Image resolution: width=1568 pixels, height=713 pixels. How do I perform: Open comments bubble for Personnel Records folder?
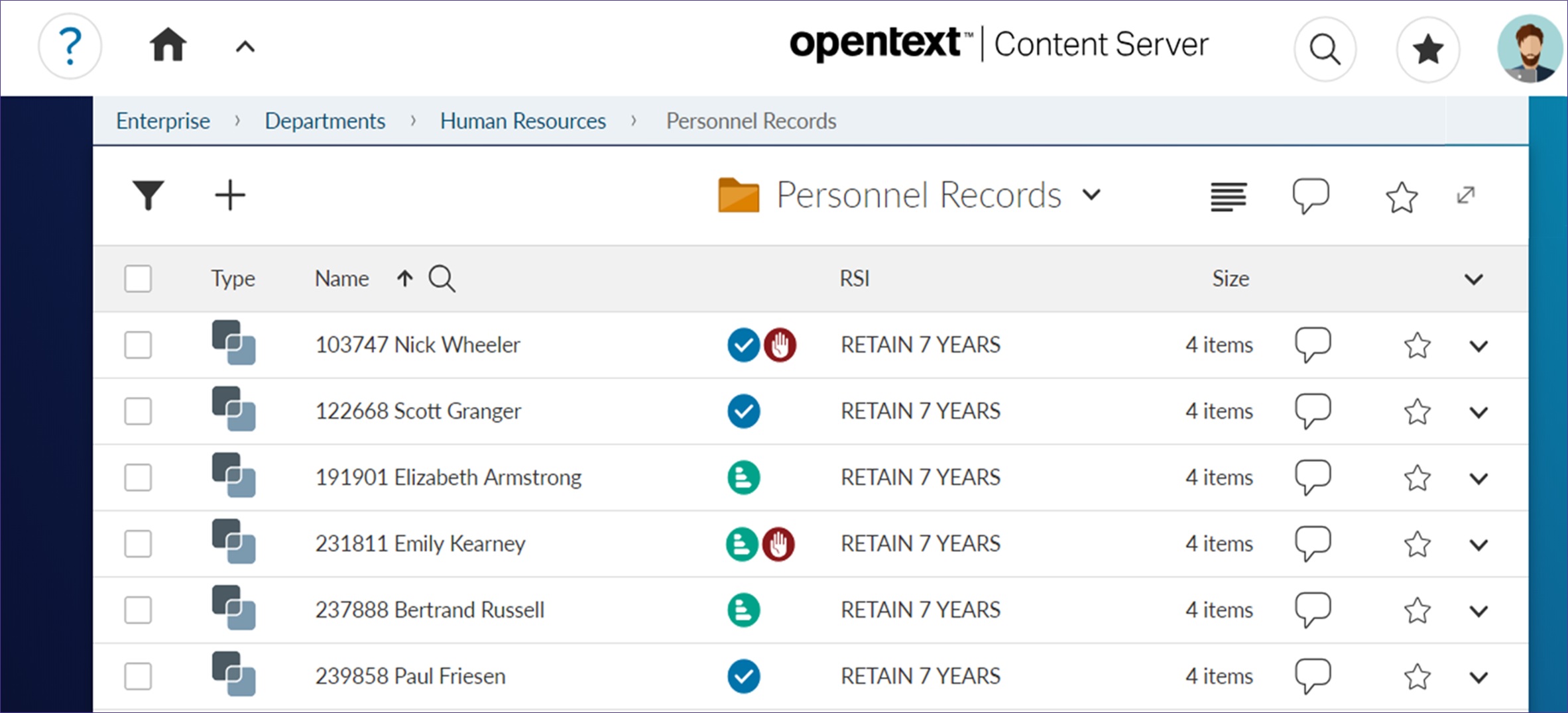1311,196
